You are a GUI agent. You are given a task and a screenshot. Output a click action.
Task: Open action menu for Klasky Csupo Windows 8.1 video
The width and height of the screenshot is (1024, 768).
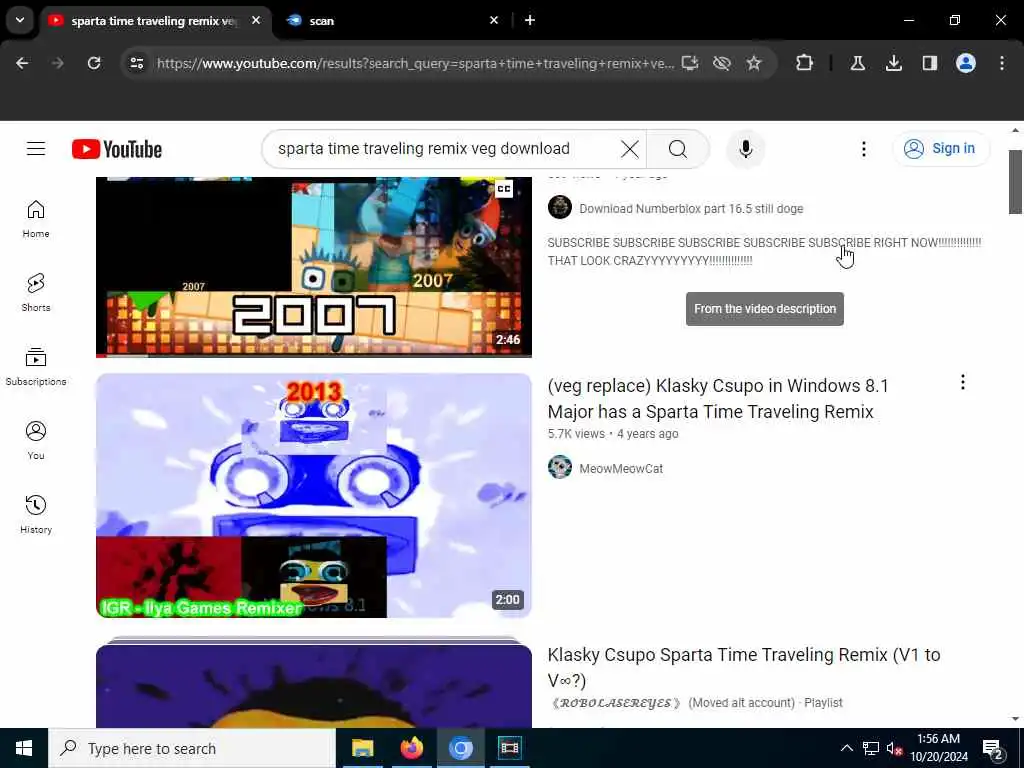[963, 382]
